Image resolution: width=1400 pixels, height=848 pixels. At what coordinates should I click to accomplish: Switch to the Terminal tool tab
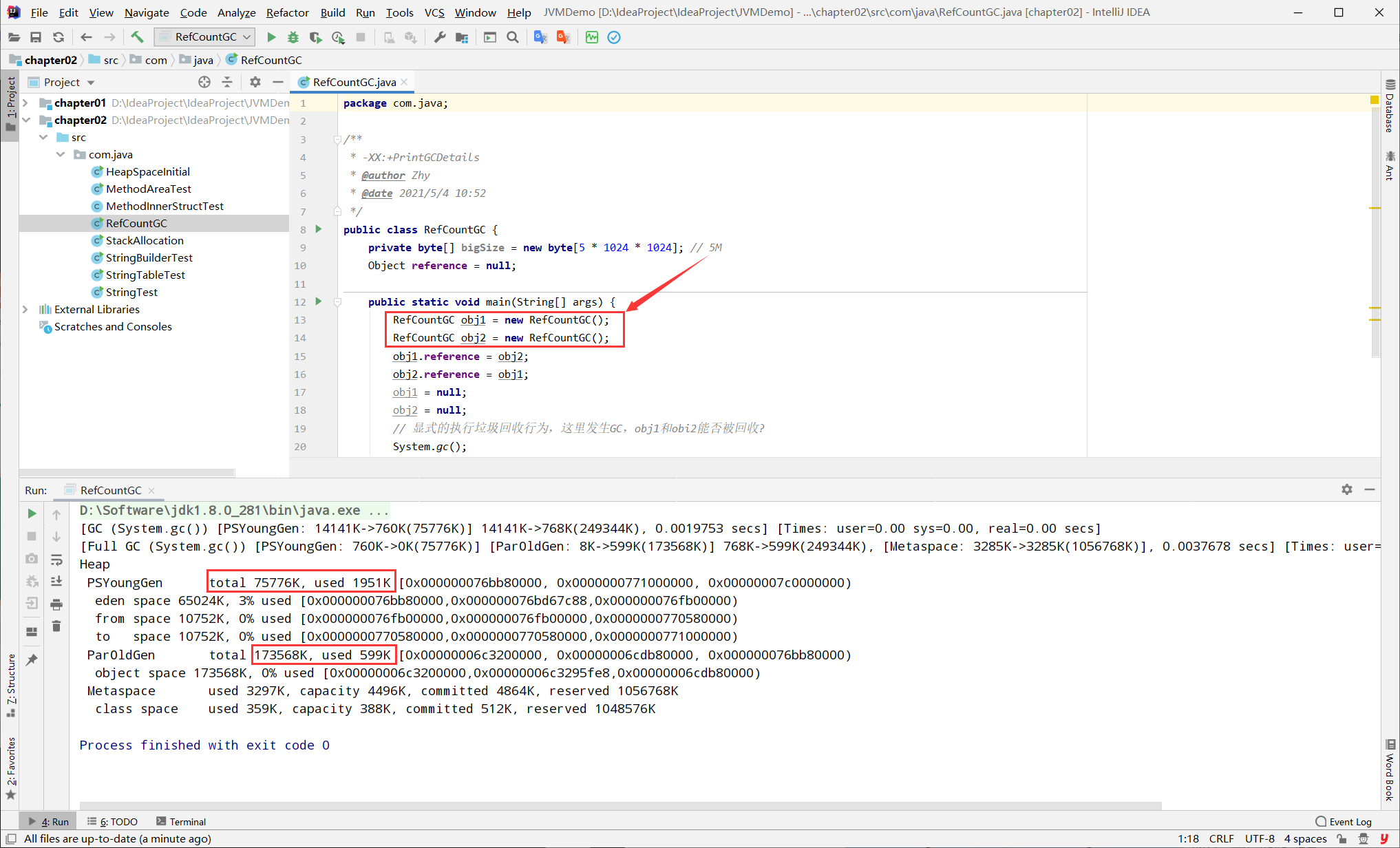[181, 822]
